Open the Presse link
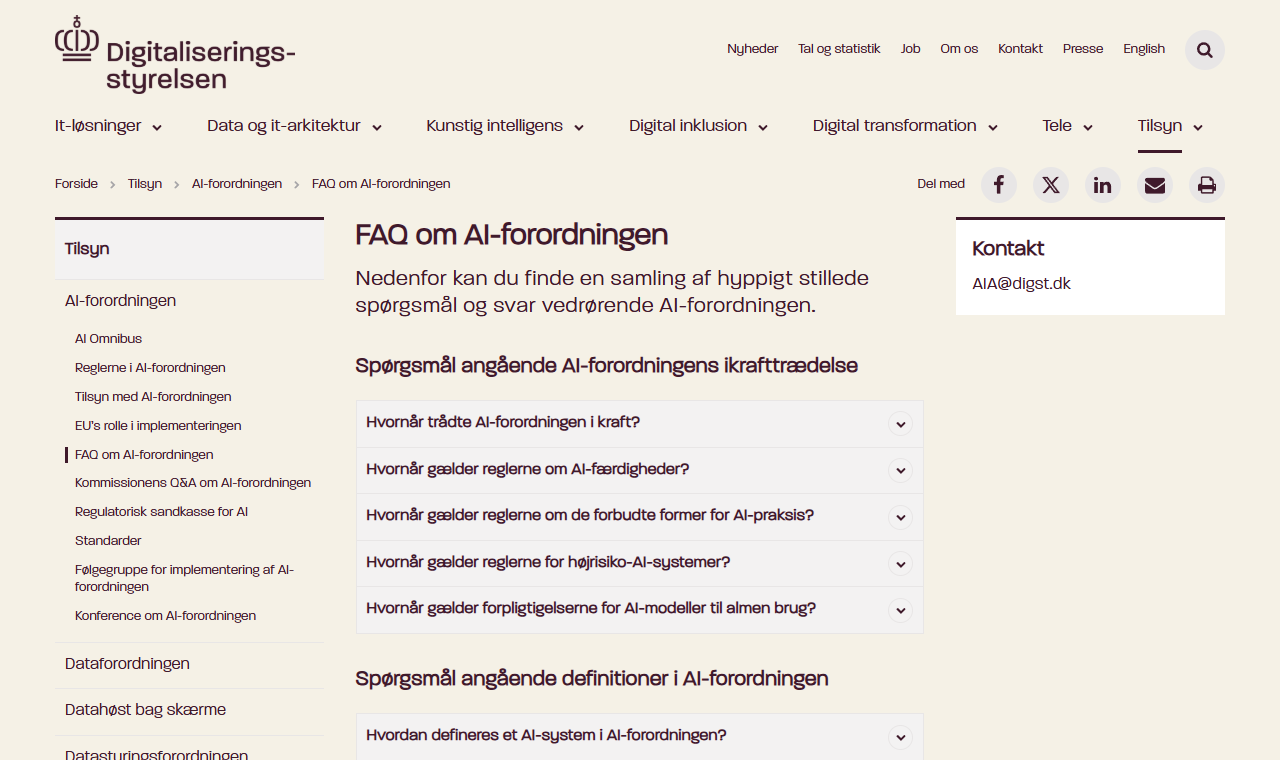 (x=1083, y=49)
